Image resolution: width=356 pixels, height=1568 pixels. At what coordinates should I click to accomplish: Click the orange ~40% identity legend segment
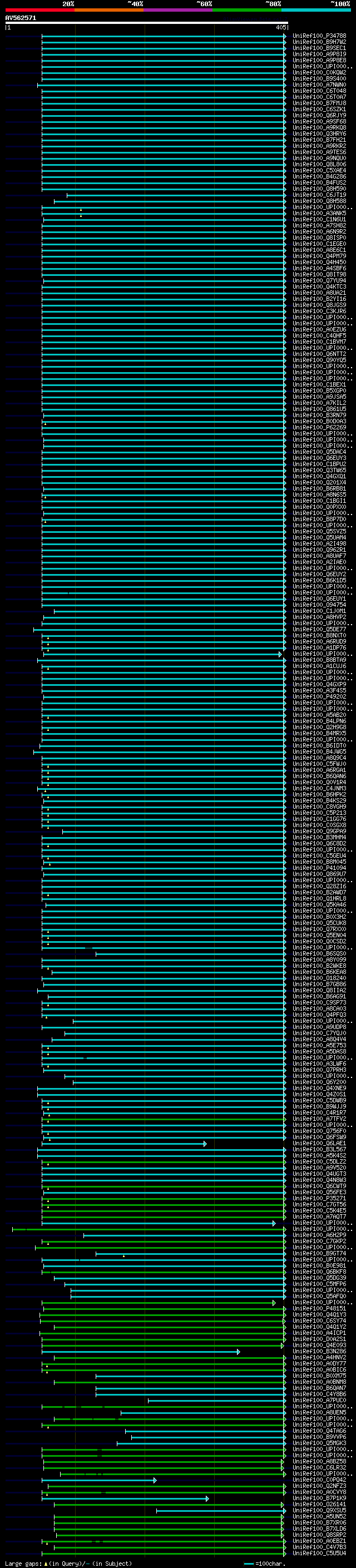tap(109, 10)
